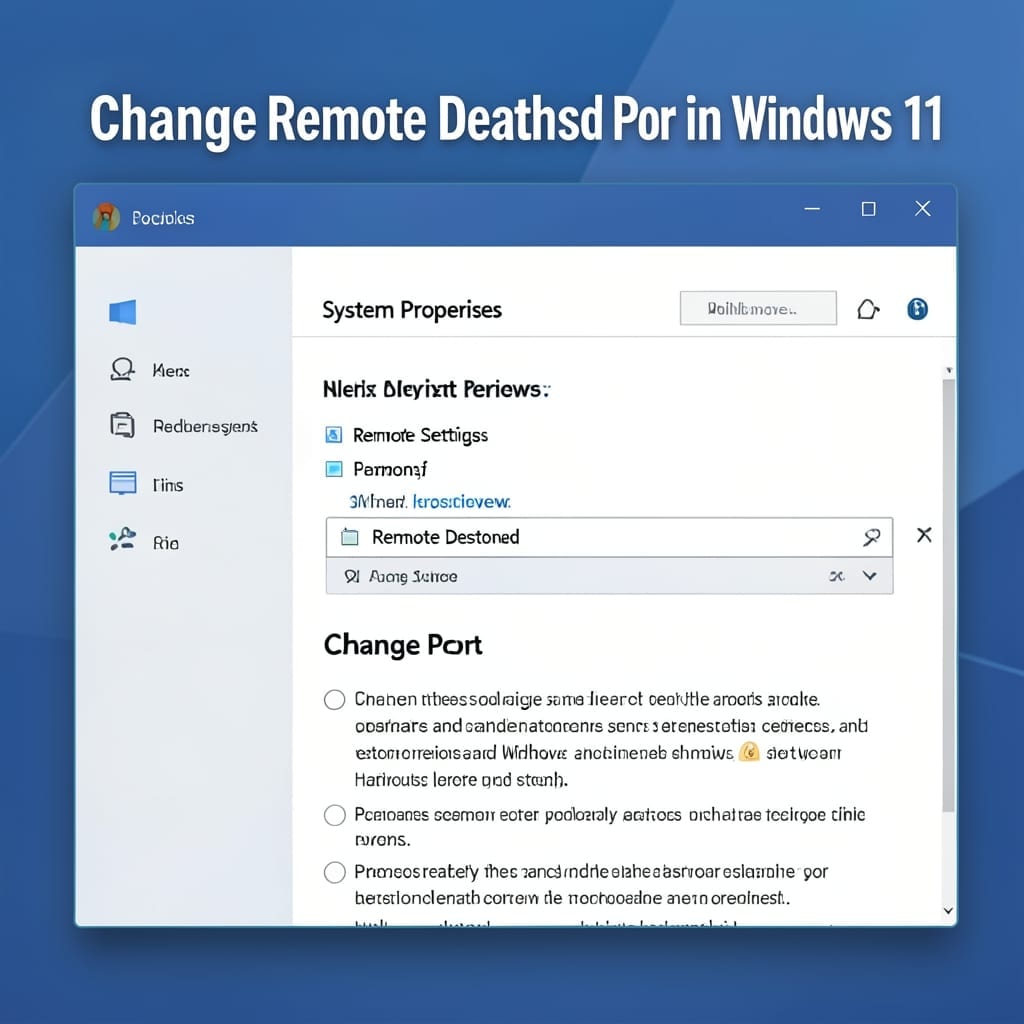Click the monitor icon beside Tins
1024x1024 pixels.
123,483
